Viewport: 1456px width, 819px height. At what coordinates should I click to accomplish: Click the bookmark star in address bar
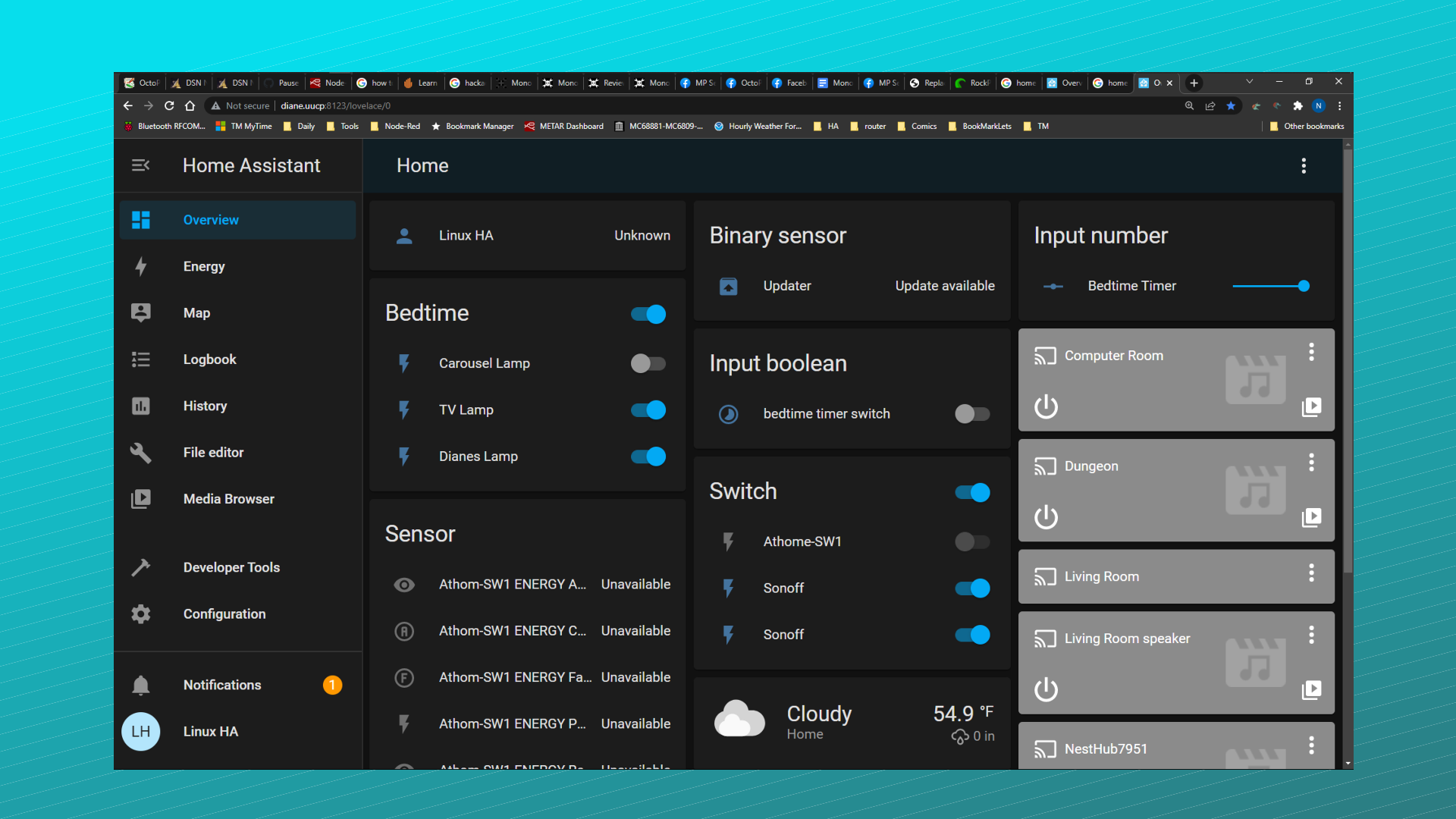pos(1231,105)
